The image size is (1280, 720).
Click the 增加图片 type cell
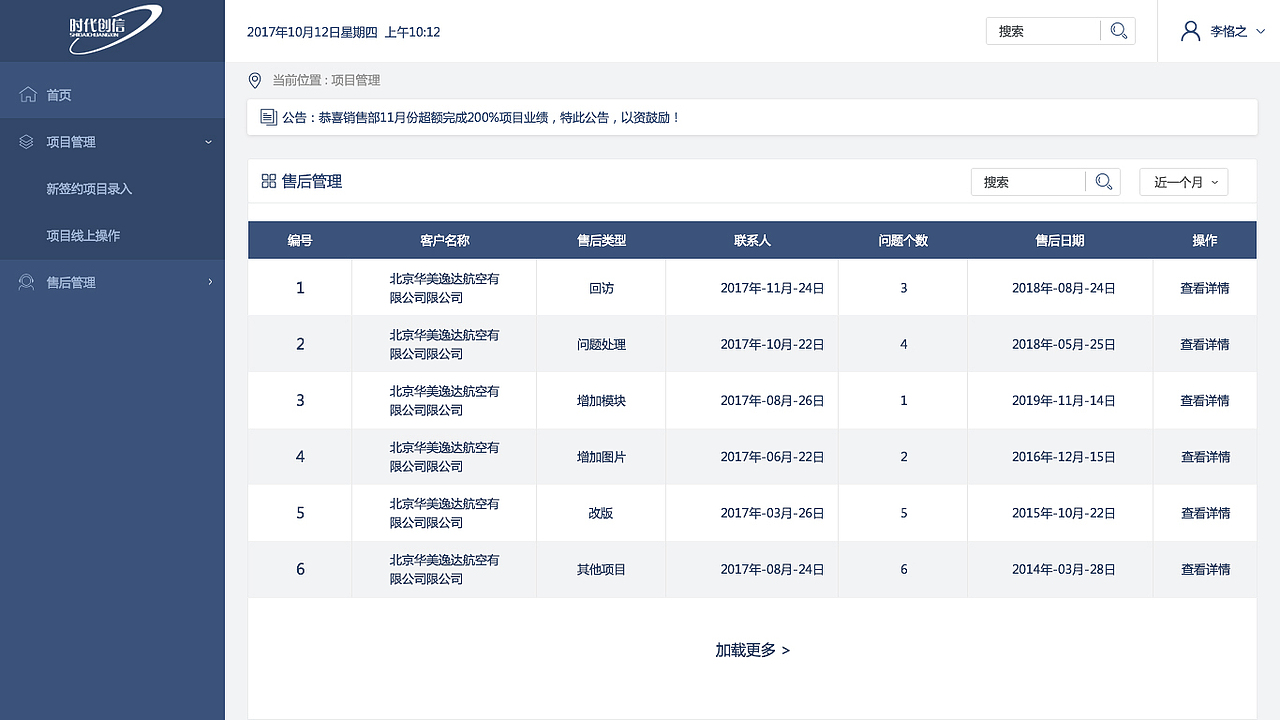(x=601, y=457)
